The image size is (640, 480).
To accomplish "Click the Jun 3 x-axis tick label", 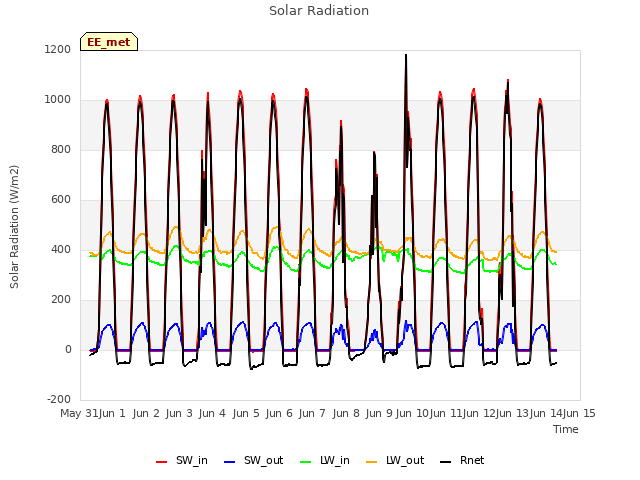I will click(x=179, y=413).
